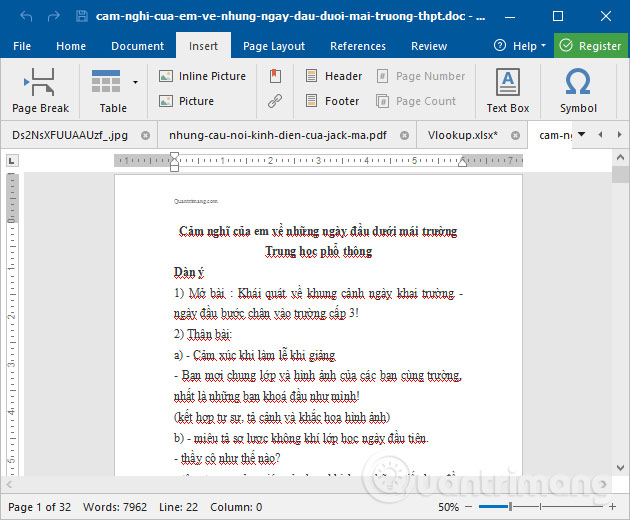Insert an Inline Picture
This screenshot has width=630, height=520.
202,76
